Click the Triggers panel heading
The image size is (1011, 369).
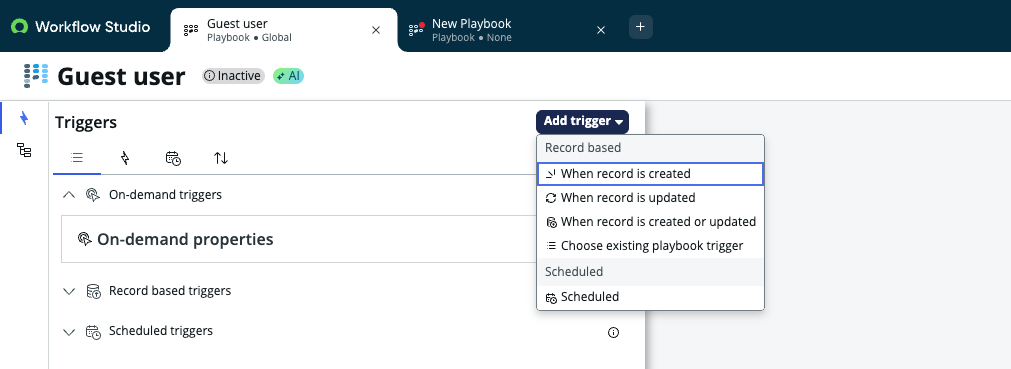[x=86, y=123]
